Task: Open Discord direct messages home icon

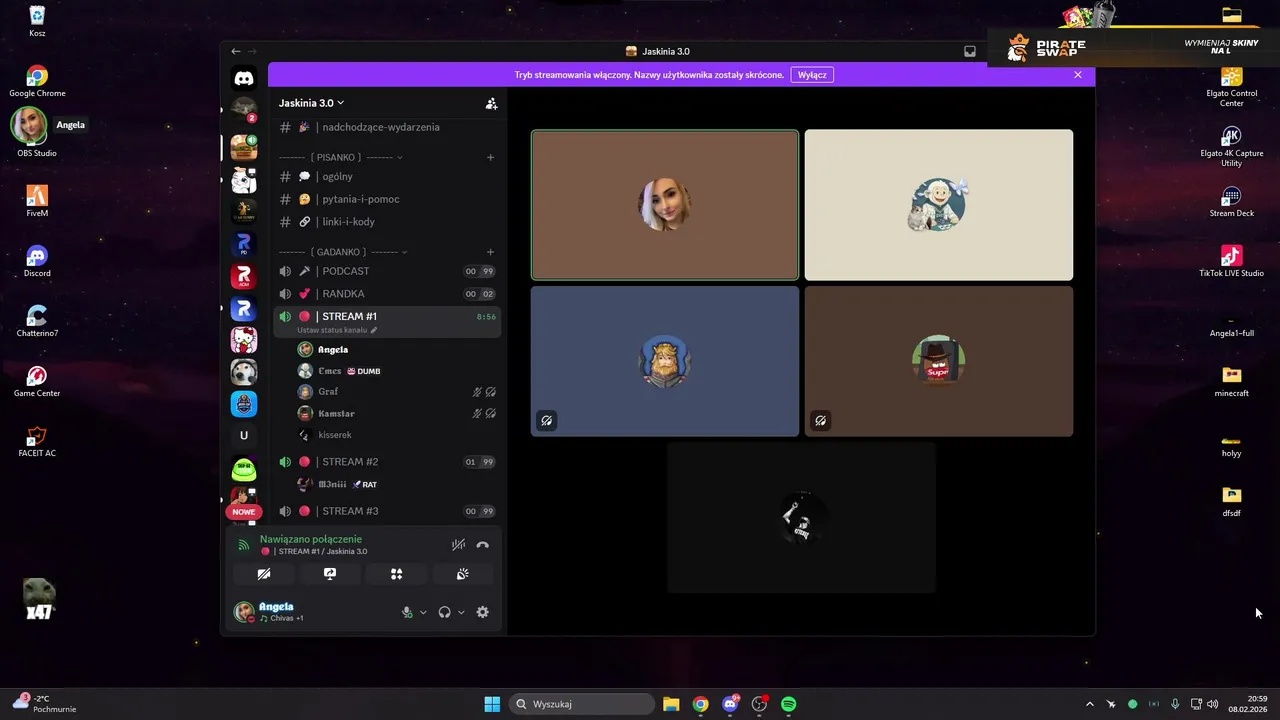Action: point(243,78)
